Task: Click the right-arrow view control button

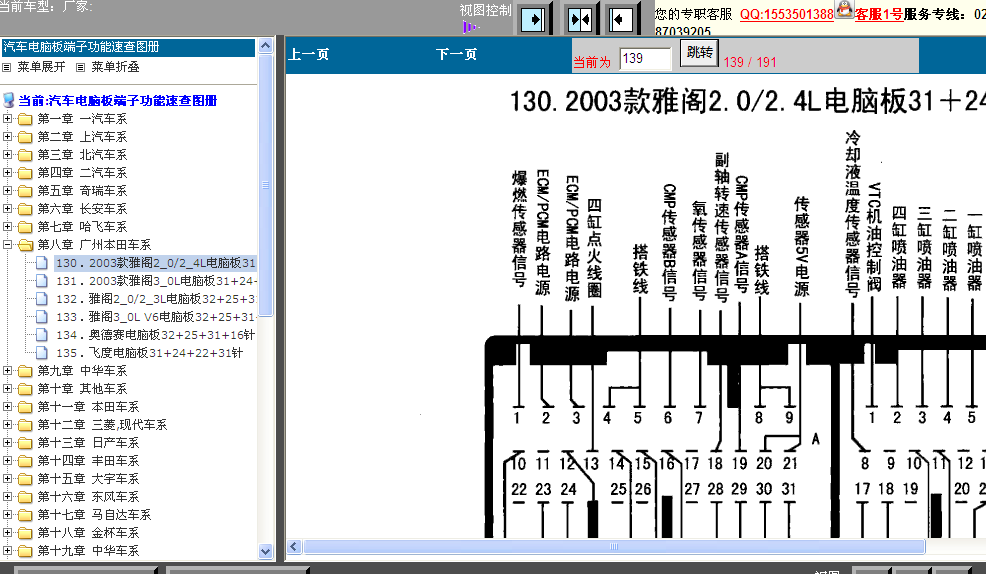Action: point(534,19)
